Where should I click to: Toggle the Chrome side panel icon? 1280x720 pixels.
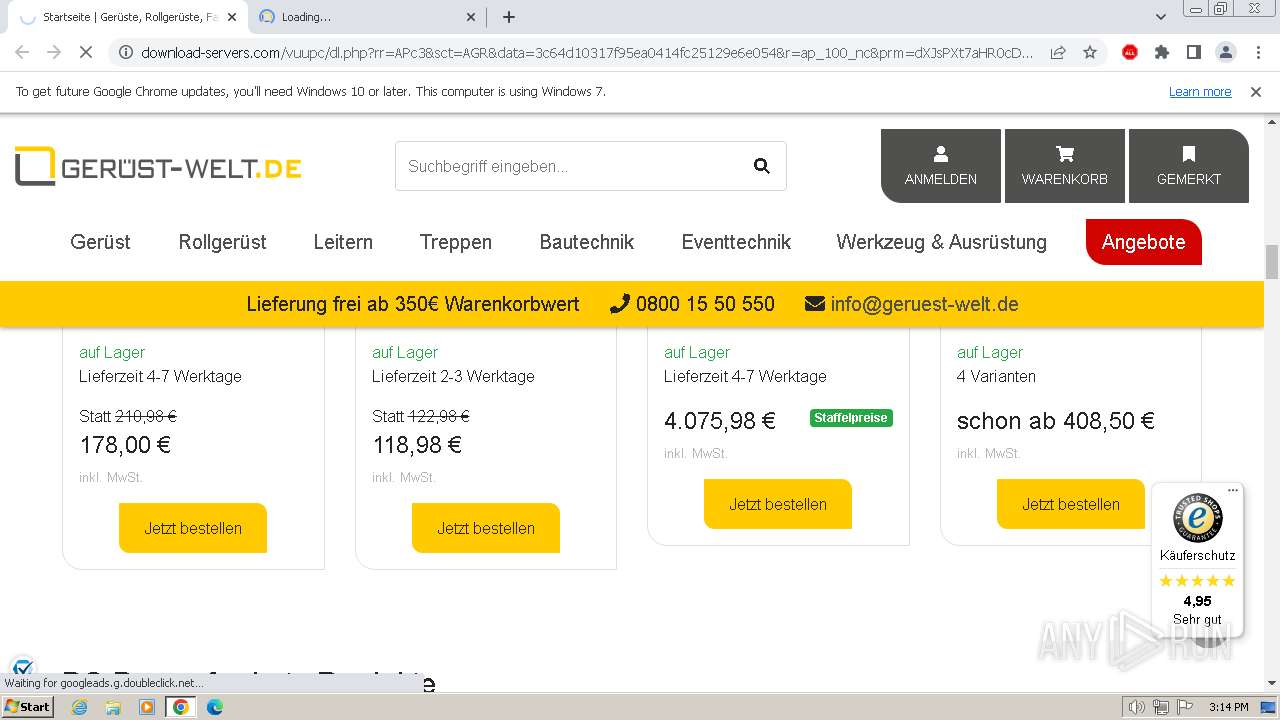pos(1194,52)
